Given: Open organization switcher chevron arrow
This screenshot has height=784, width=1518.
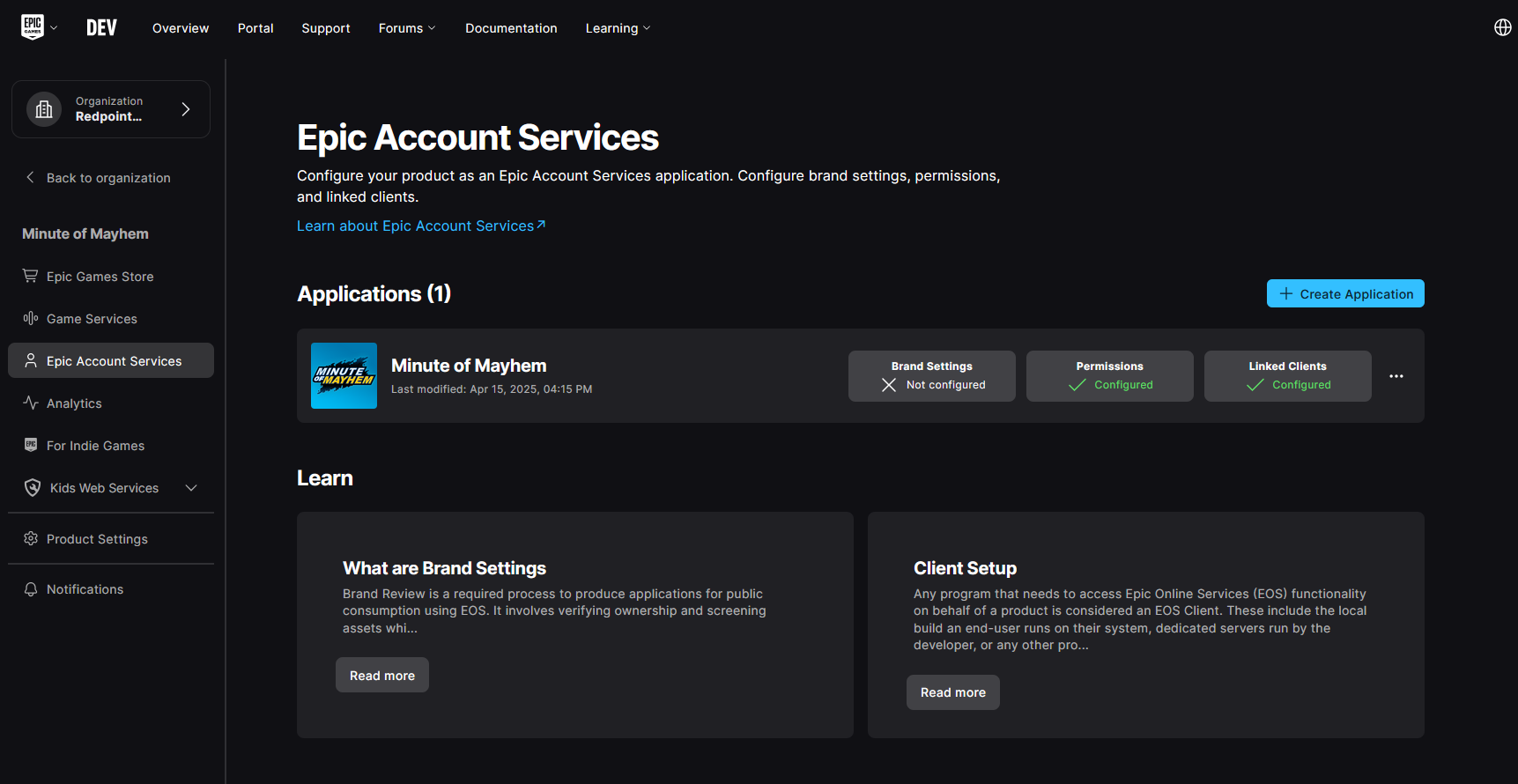Looking at the screenshot, I should [186, 109].
